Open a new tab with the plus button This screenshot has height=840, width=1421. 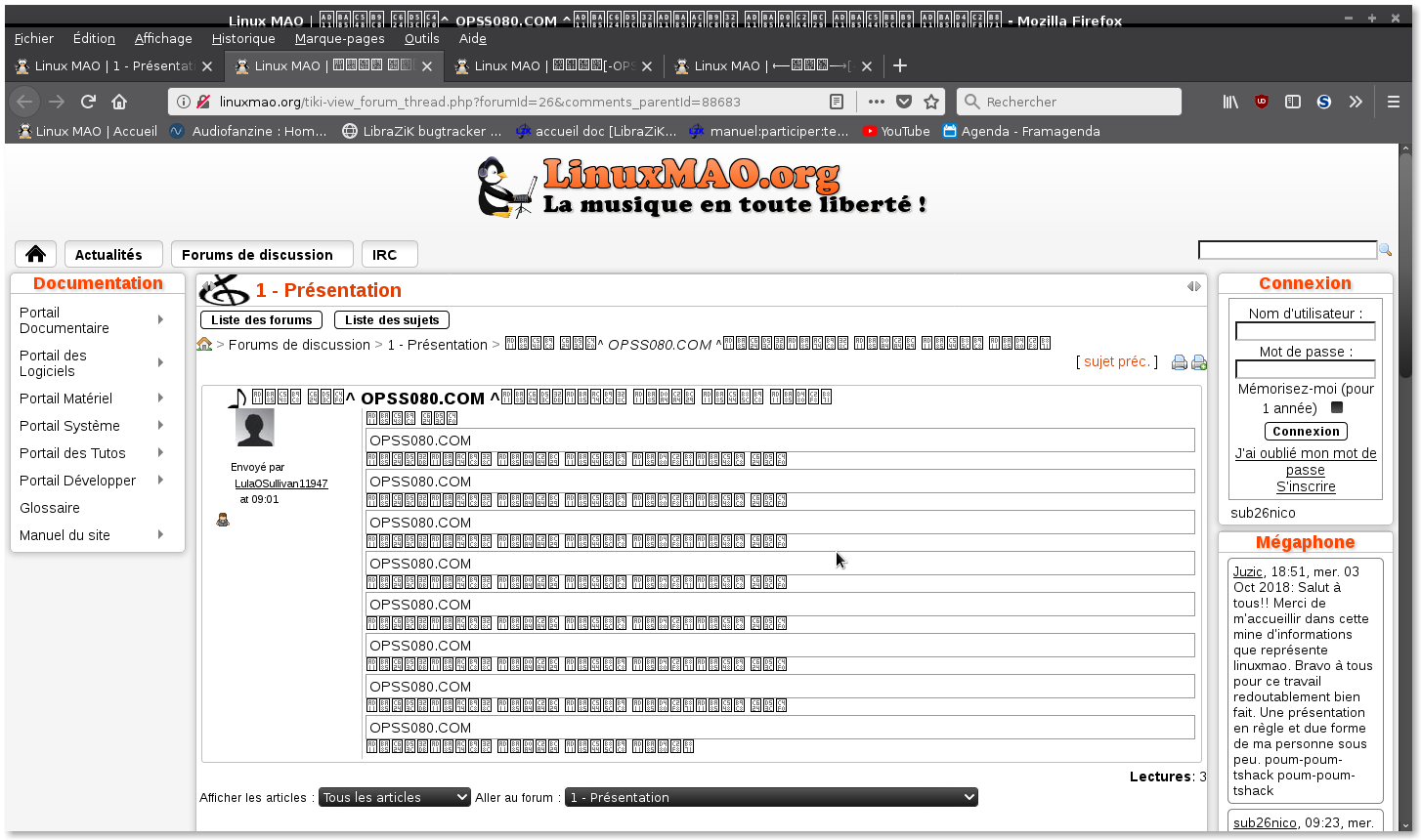tap(900, 65)
